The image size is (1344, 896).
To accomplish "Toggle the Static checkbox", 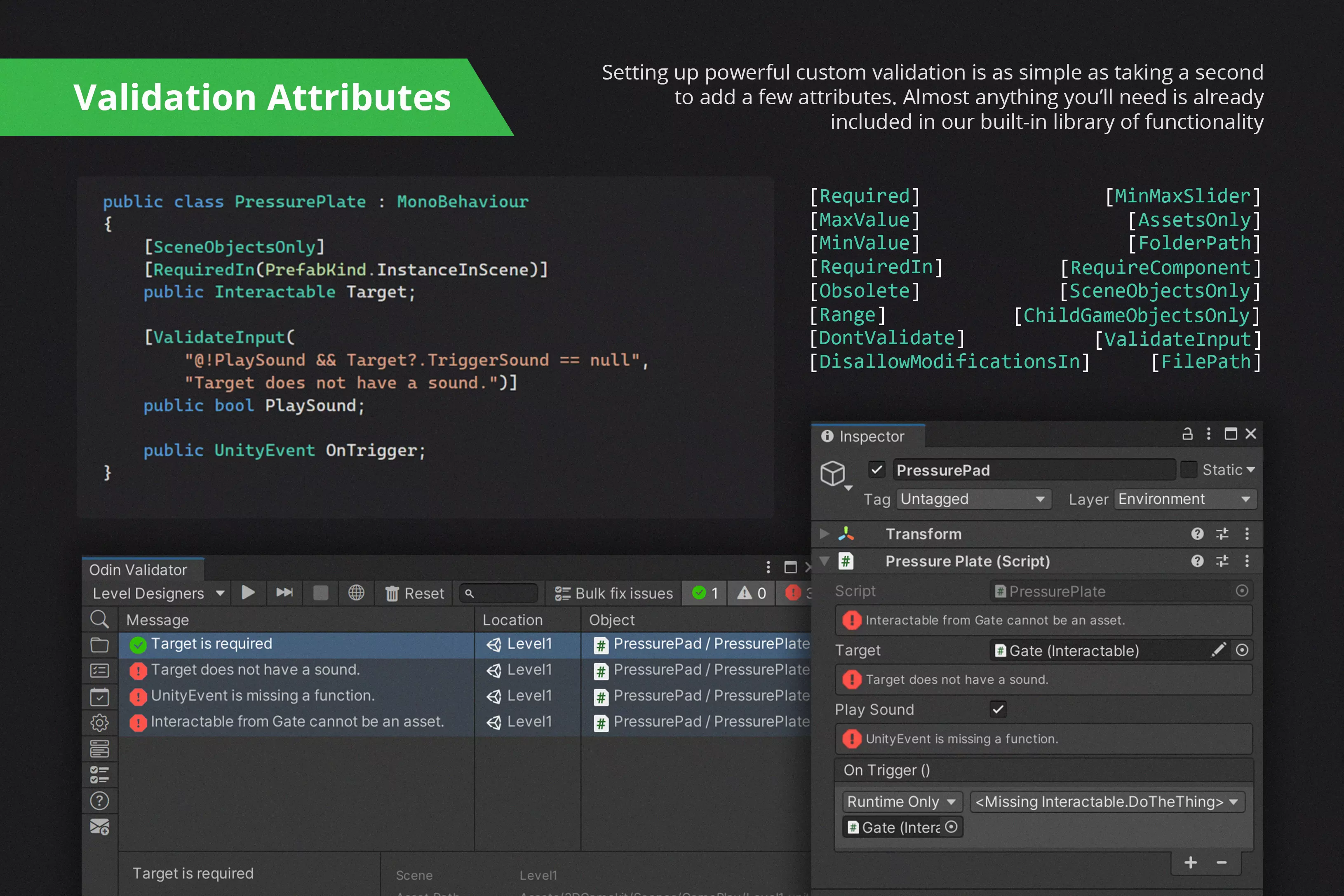I will (x=1189, y=470).
